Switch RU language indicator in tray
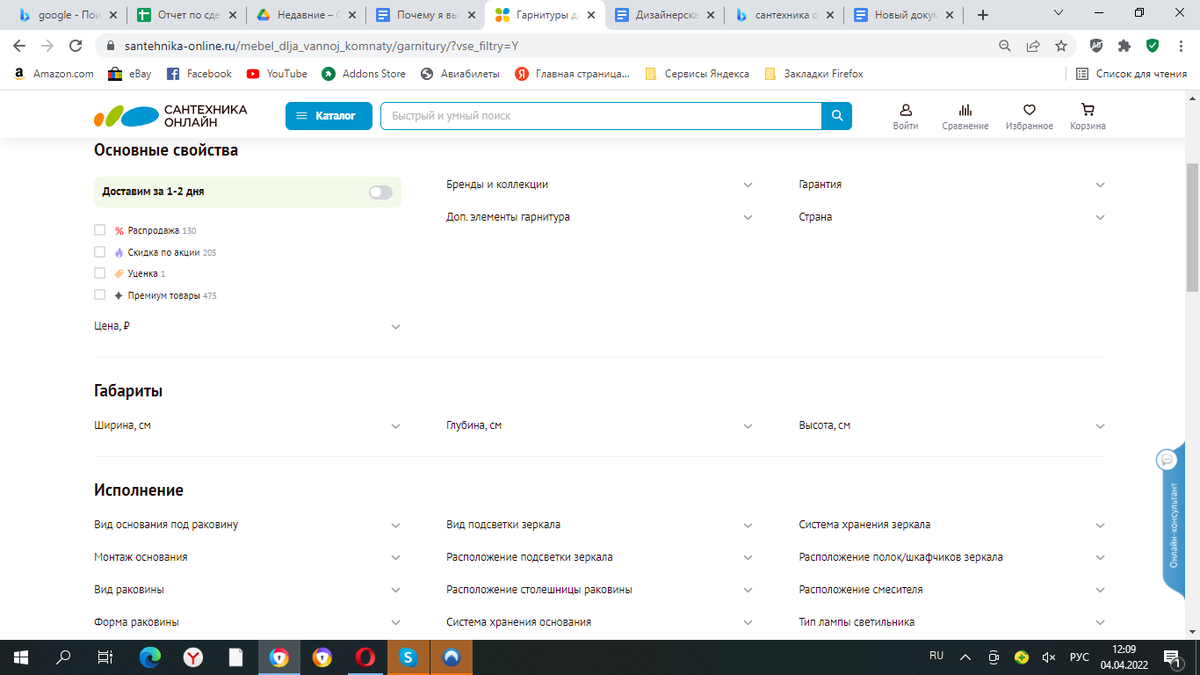This screenshot has width=1200, height=675. (x=936, y=656)
